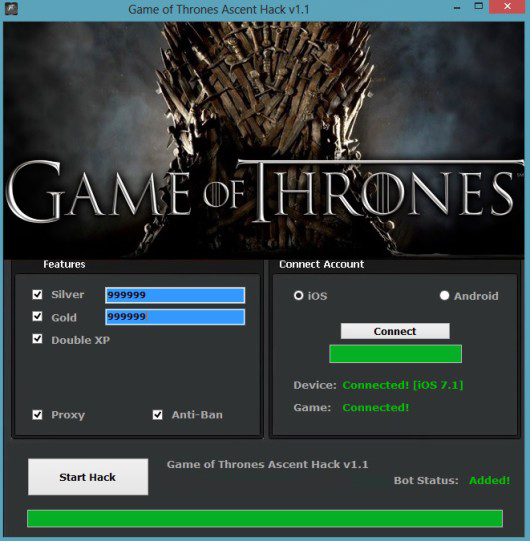Minimize the hack tool window
This screenshot has width=530, height=541.
click(457, 8)
